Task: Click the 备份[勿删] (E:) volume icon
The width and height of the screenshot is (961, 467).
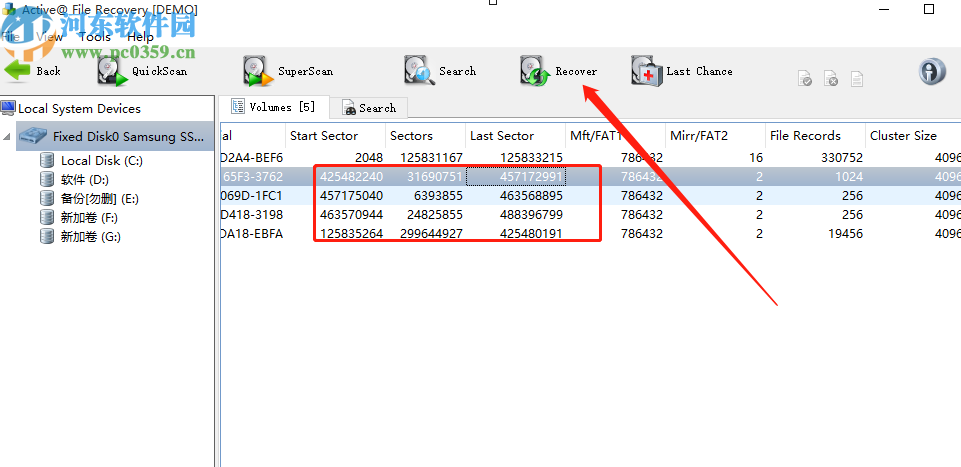Action: pos(47,199)
